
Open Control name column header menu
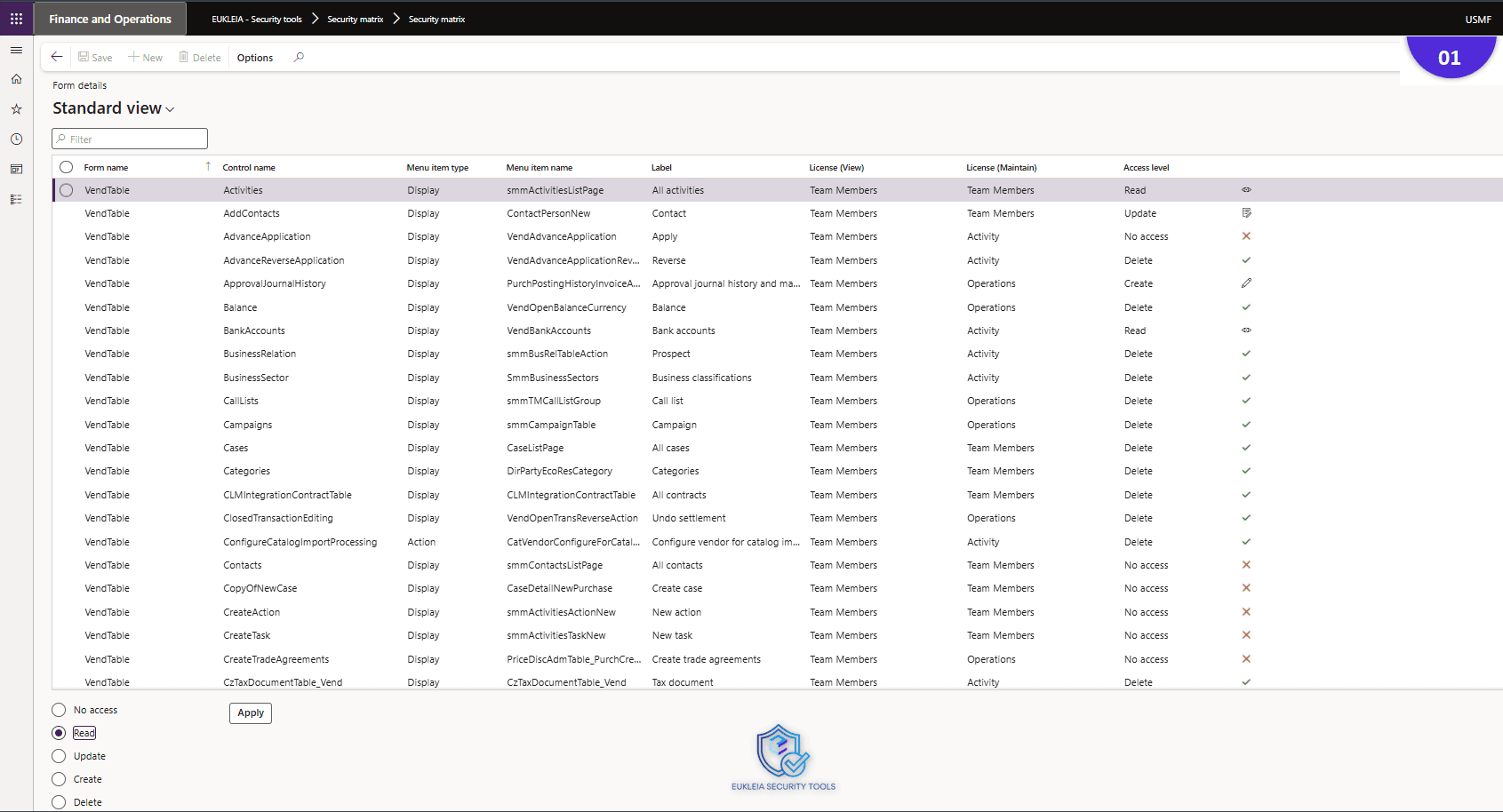coord(249,167)
